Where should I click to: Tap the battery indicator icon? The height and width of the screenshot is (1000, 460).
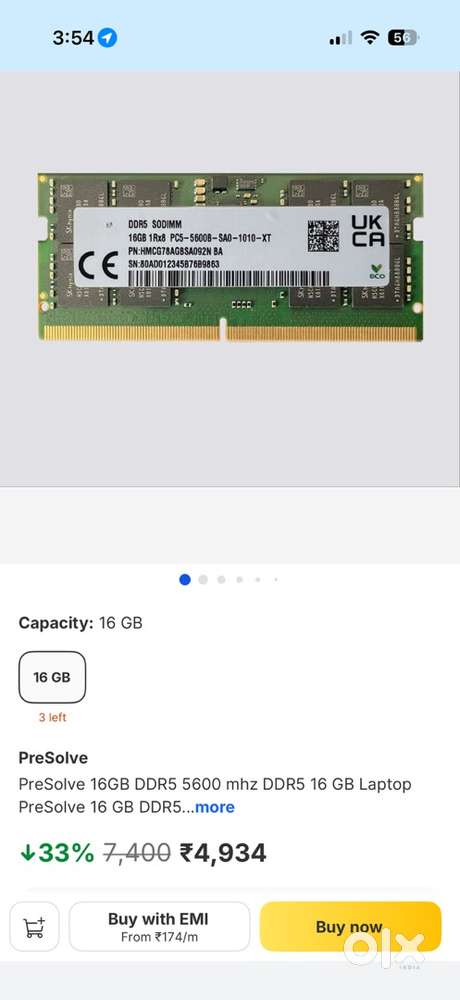point(403,38)
